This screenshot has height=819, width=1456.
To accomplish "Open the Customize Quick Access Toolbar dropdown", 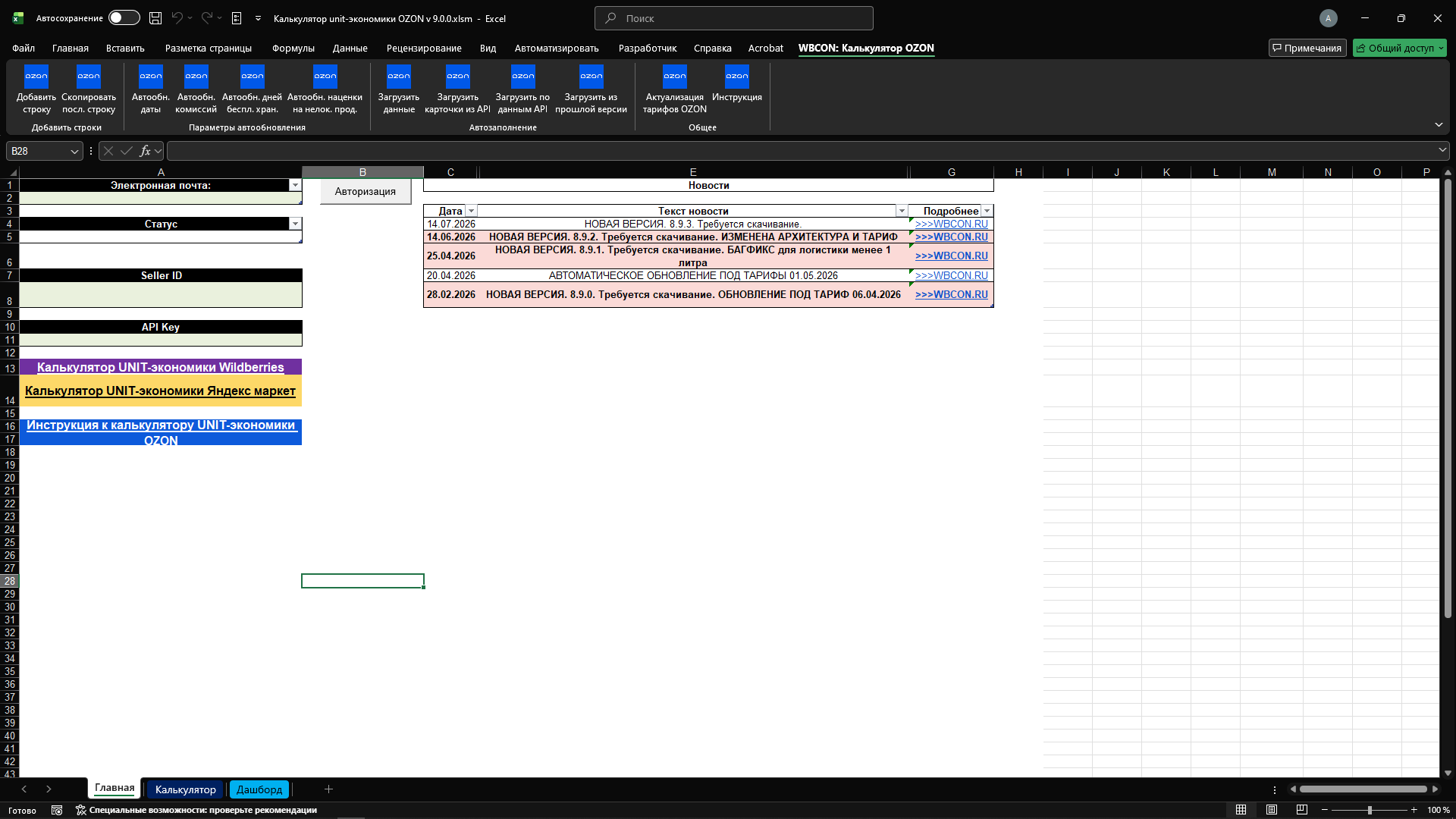I will click(258, 18).
